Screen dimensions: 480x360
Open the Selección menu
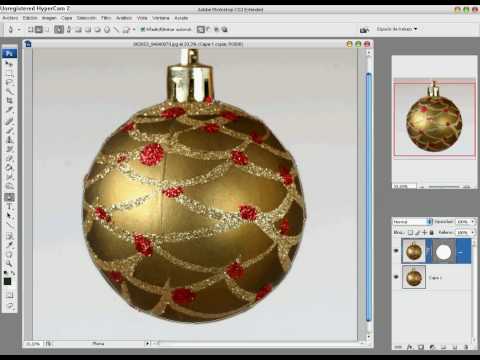pos(86,18)
